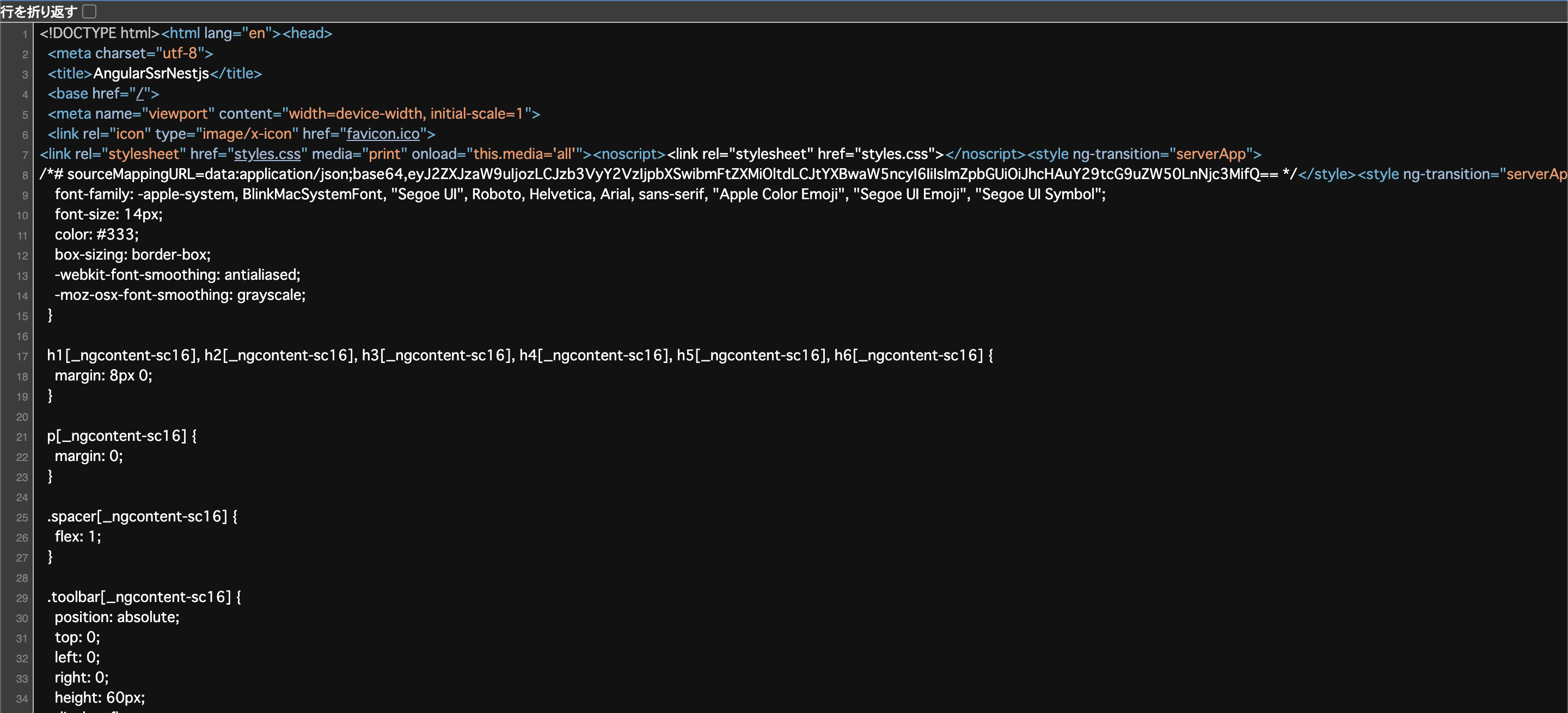Click line number 1 in gutter

[x=25, y=34]
